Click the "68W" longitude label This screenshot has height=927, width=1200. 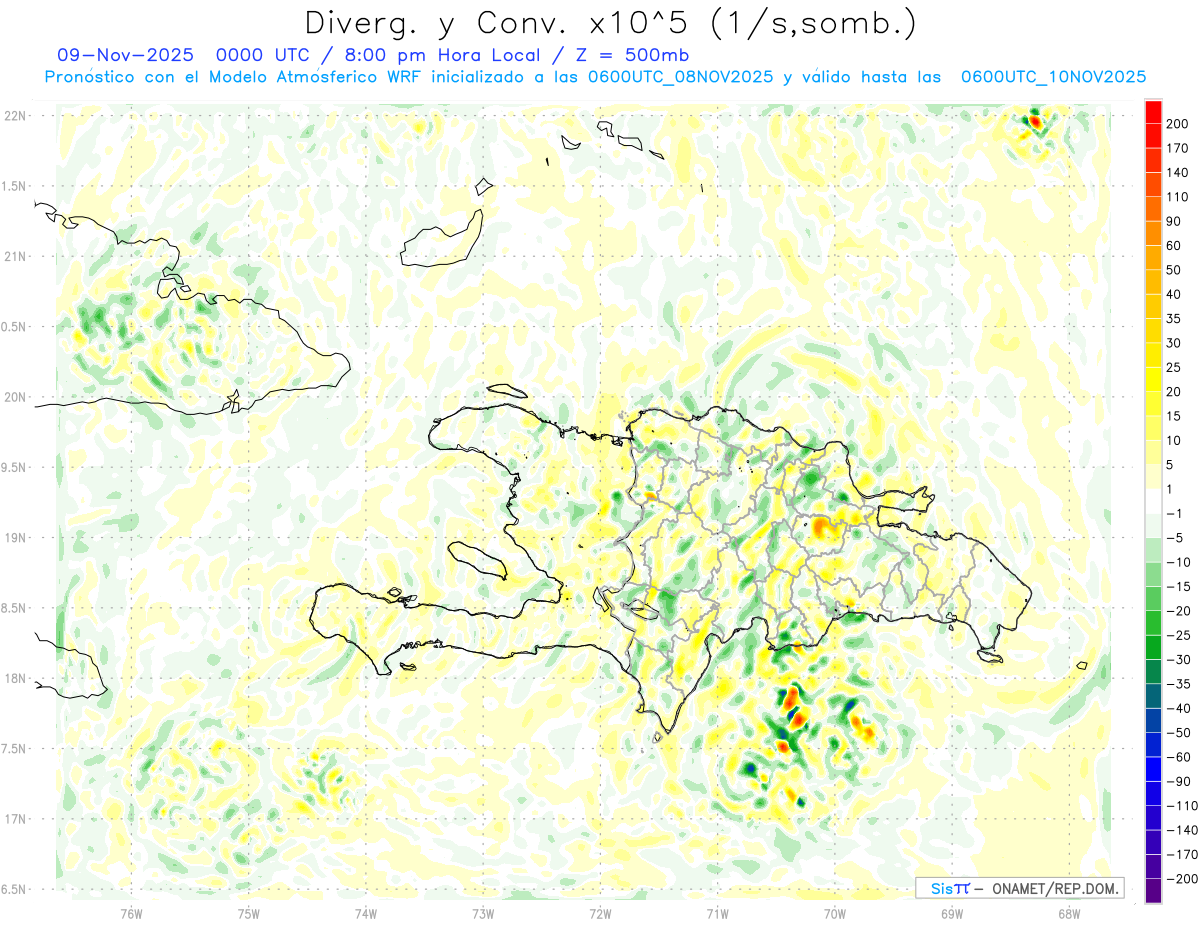1069,913
